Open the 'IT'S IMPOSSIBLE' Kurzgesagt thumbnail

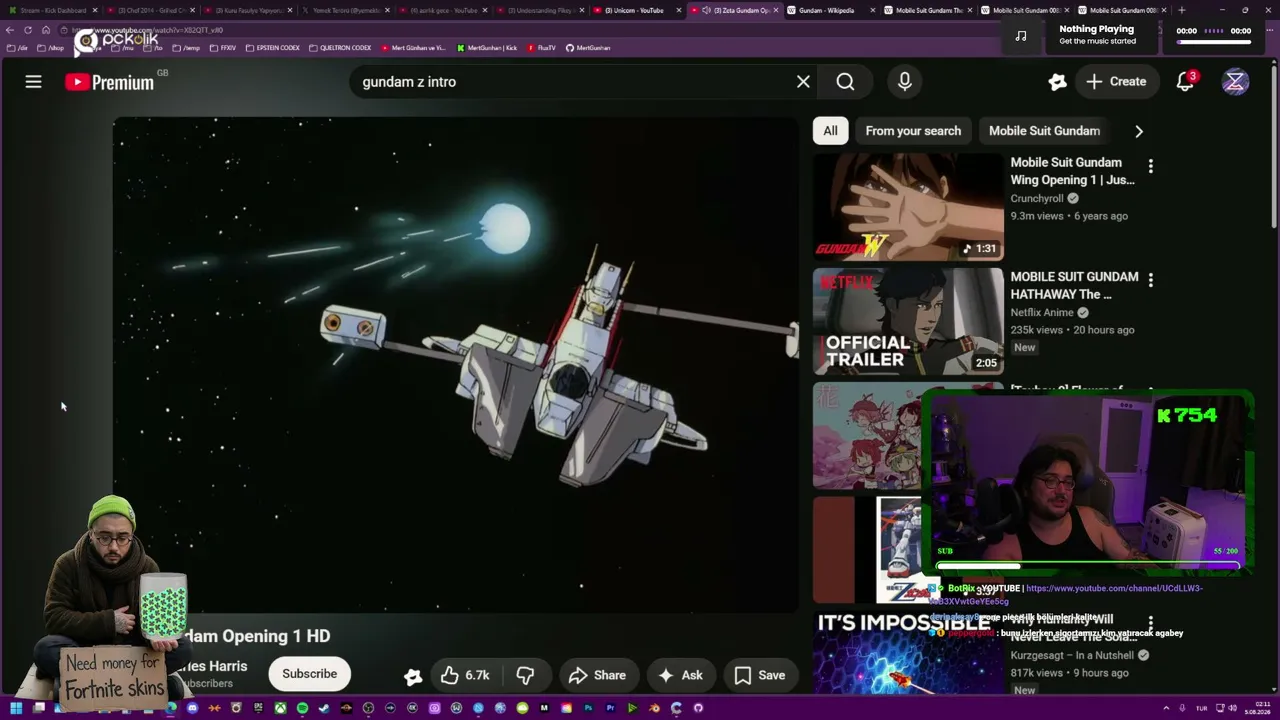click(x=908, y=652)
